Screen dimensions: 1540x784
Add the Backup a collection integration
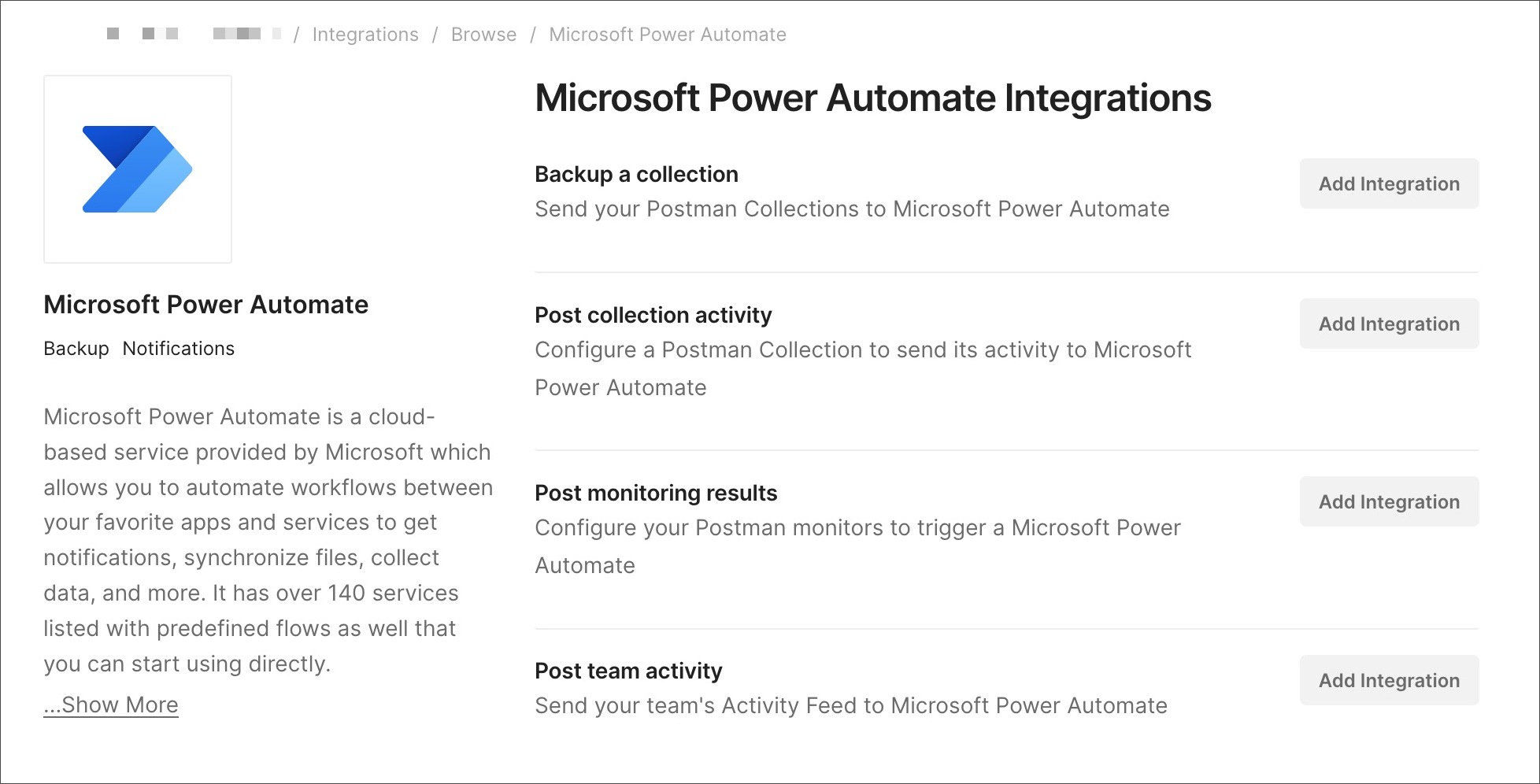(1388, 183)
